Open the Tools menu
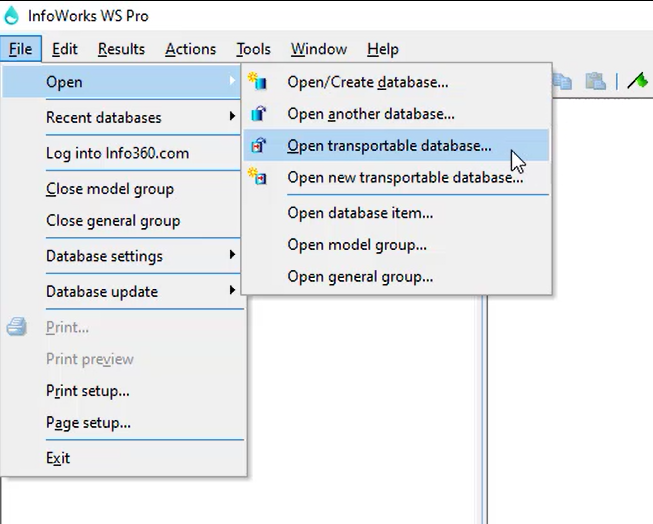This screenshot has width=653, height=524. [253, 49]
